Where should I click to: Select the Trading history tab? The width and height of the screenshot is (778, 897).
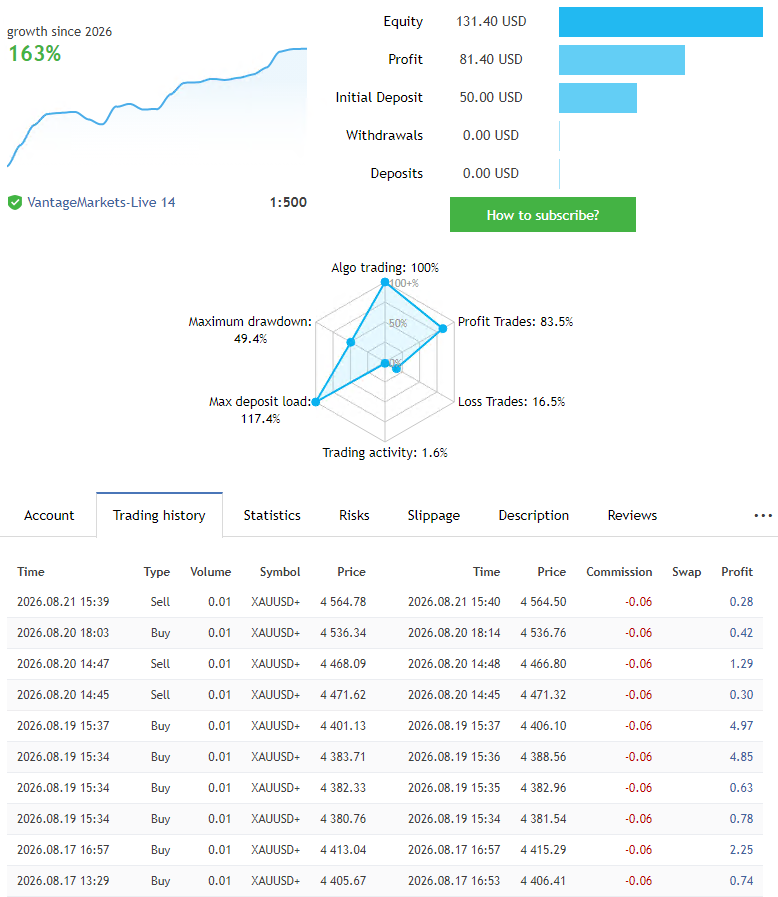159,515
